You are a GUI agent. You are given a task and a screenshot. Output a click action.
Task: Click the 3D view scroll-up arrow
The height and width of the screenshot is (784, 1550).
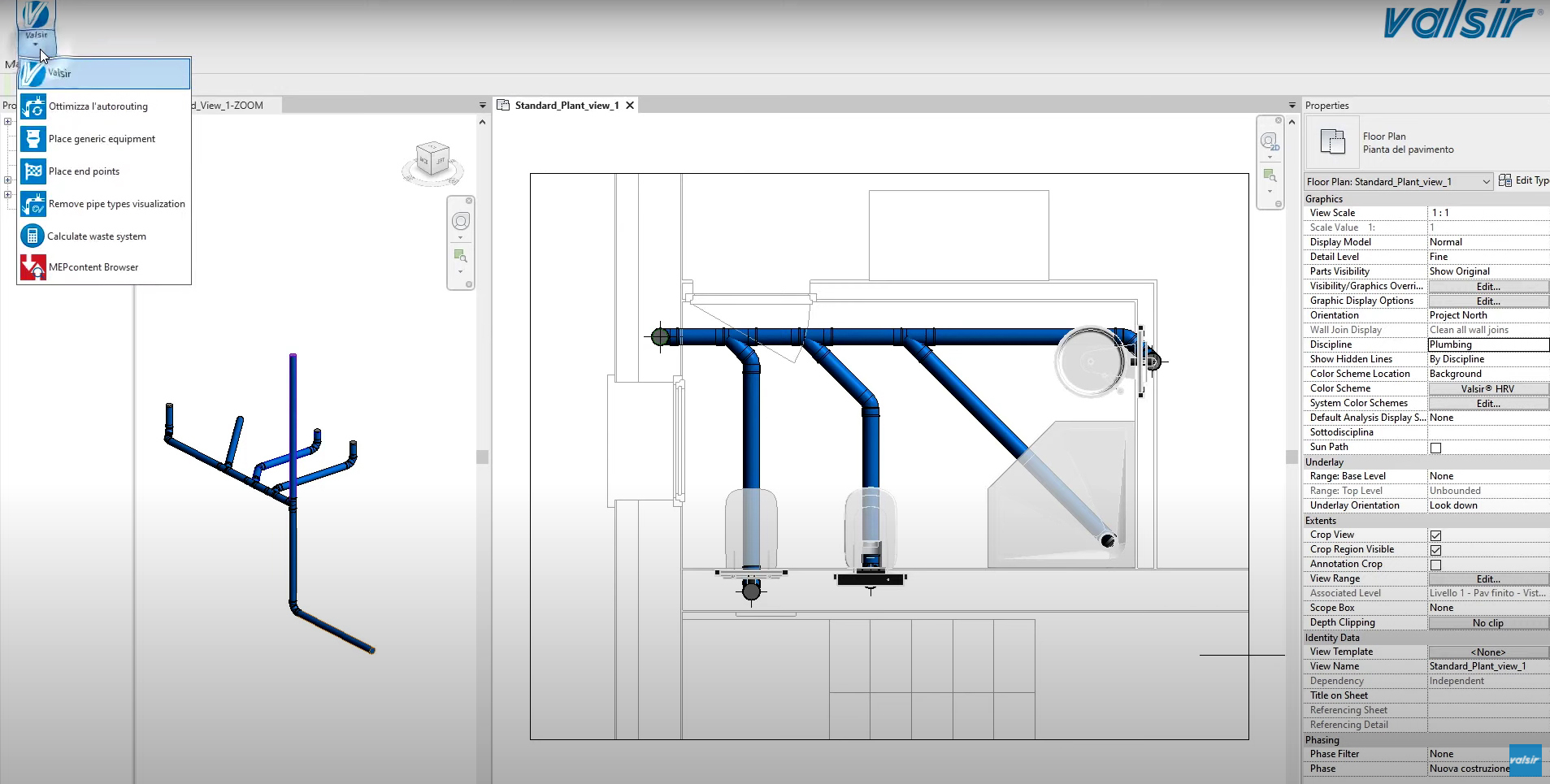click(x=482, y=122)
